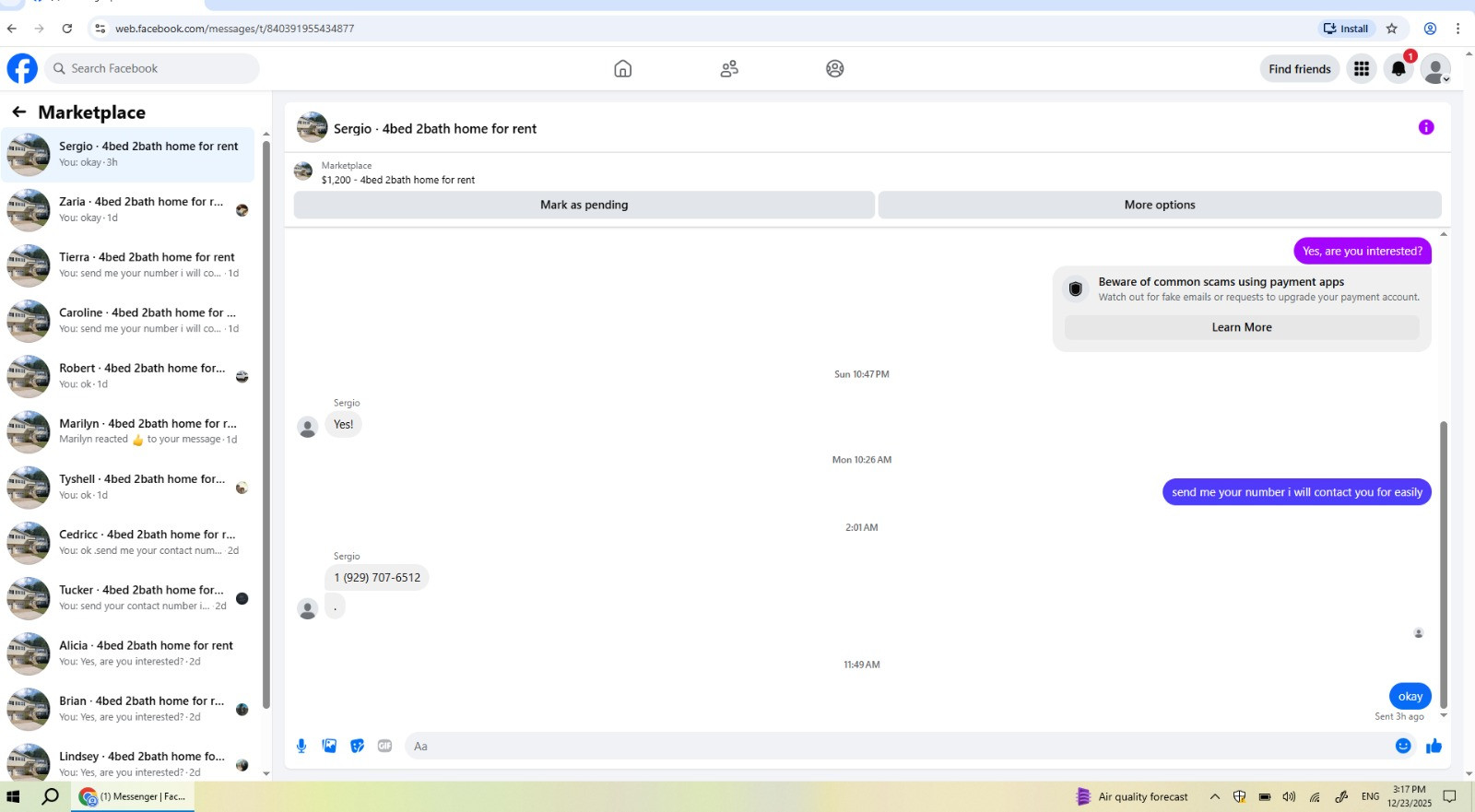Viewport: 1475px width, 812px height.
Task: Open the conversation information icon
Action: click(1426, 127)
